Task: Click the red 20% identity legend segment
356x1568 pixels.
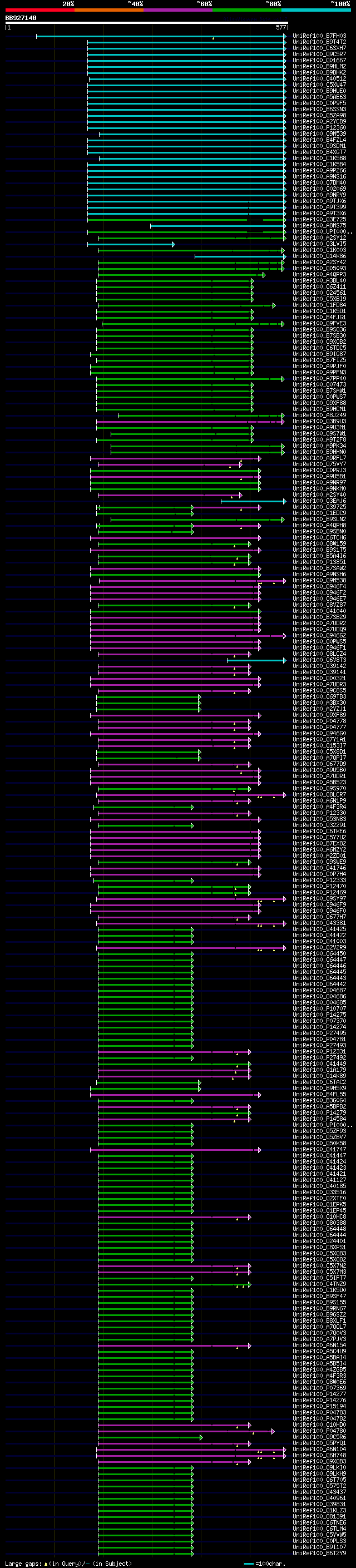Action: [39, 10]
